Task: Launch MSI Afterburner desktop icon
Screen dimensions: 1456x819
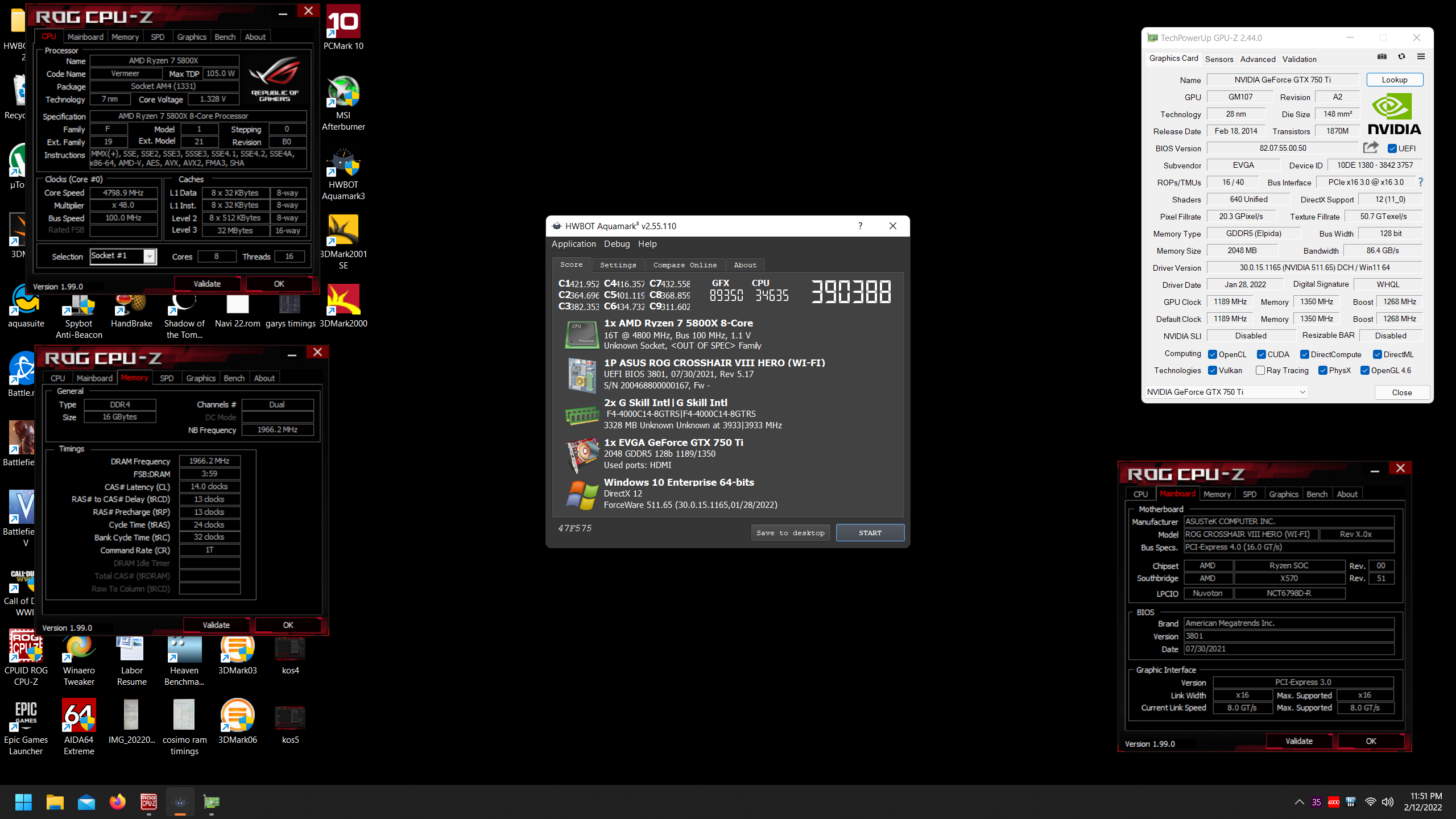Action: [343, 102]
